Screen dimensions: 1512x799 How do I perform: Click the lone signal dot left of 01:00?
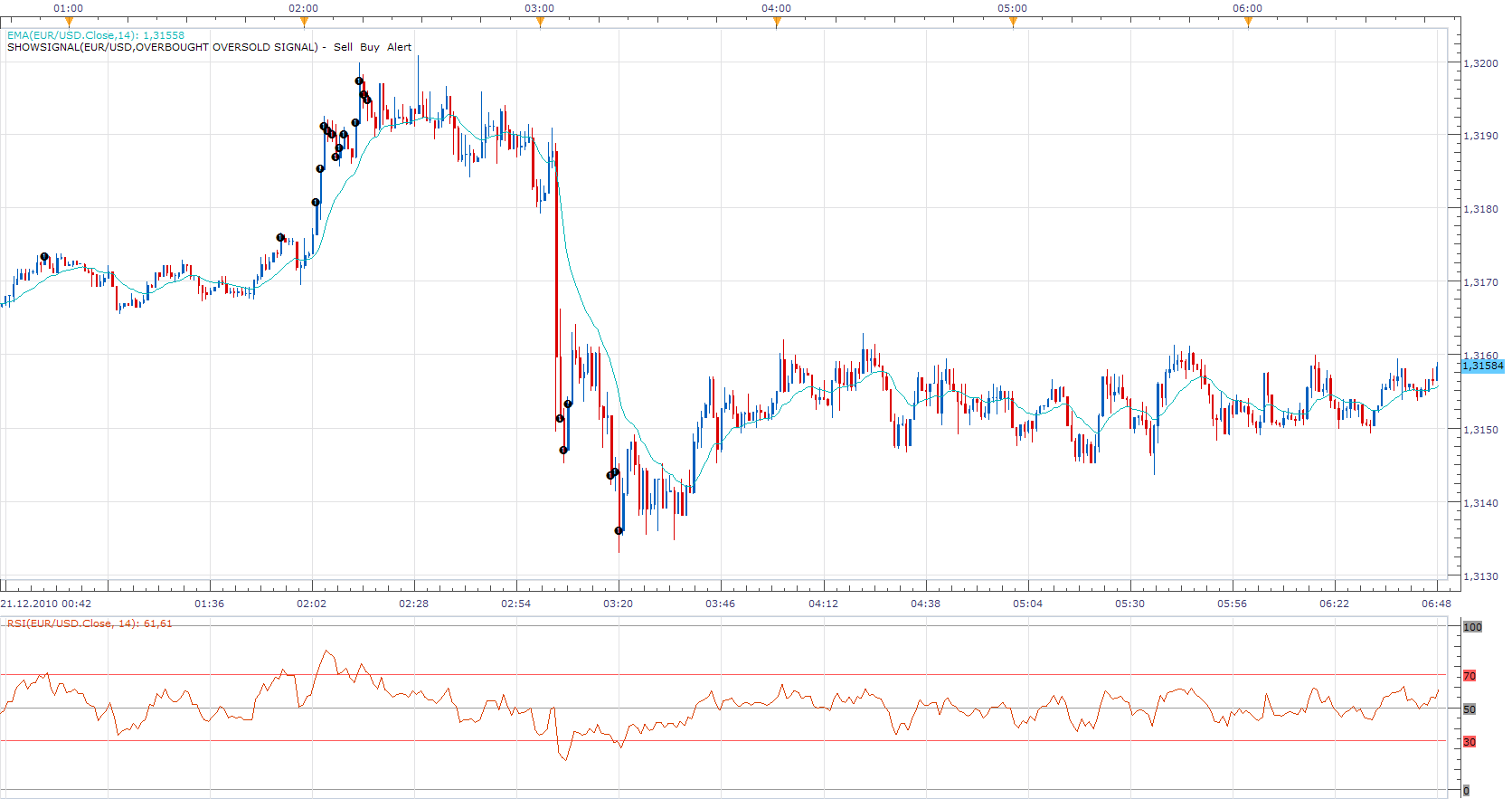pos(44,257)
